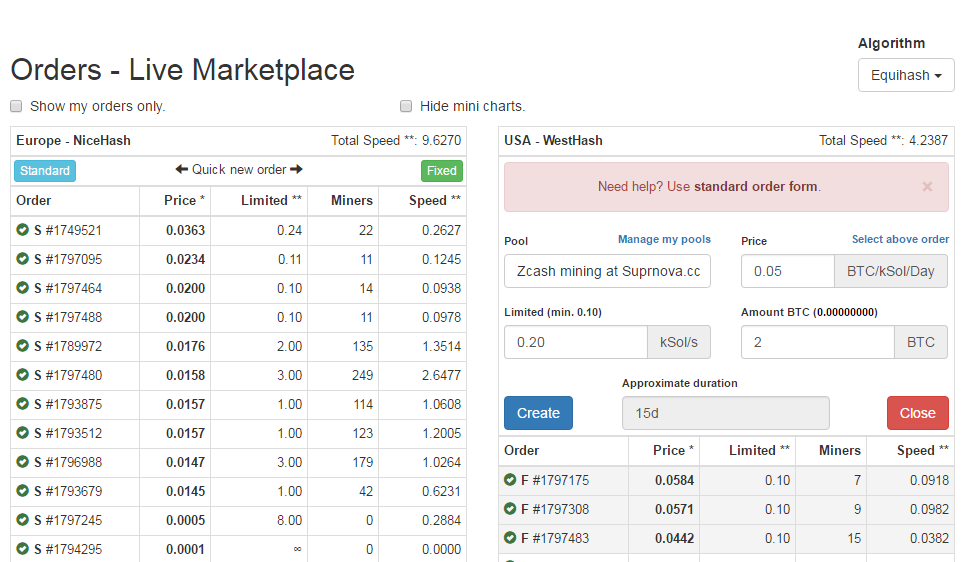Click status icon of order #1797483

510,538
